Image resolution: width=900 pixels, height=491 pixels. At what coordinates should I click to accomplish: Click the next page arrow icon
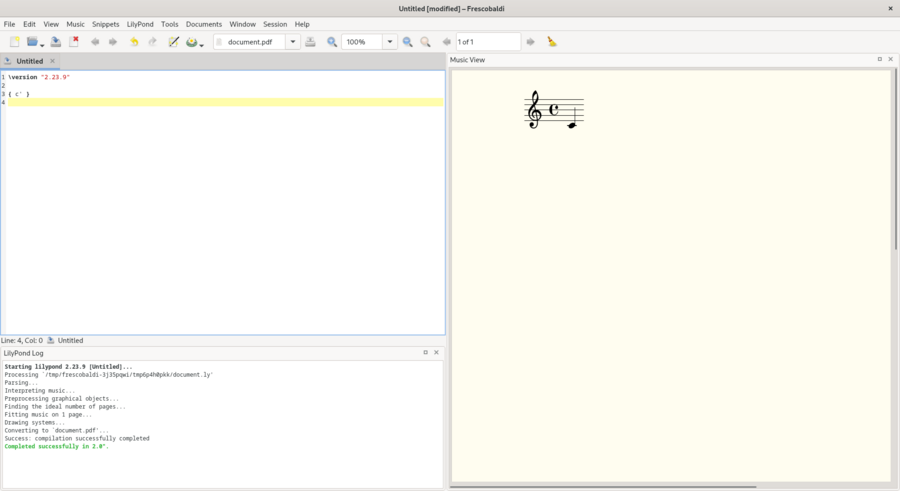pyautogui.click(x=530, y=42)
